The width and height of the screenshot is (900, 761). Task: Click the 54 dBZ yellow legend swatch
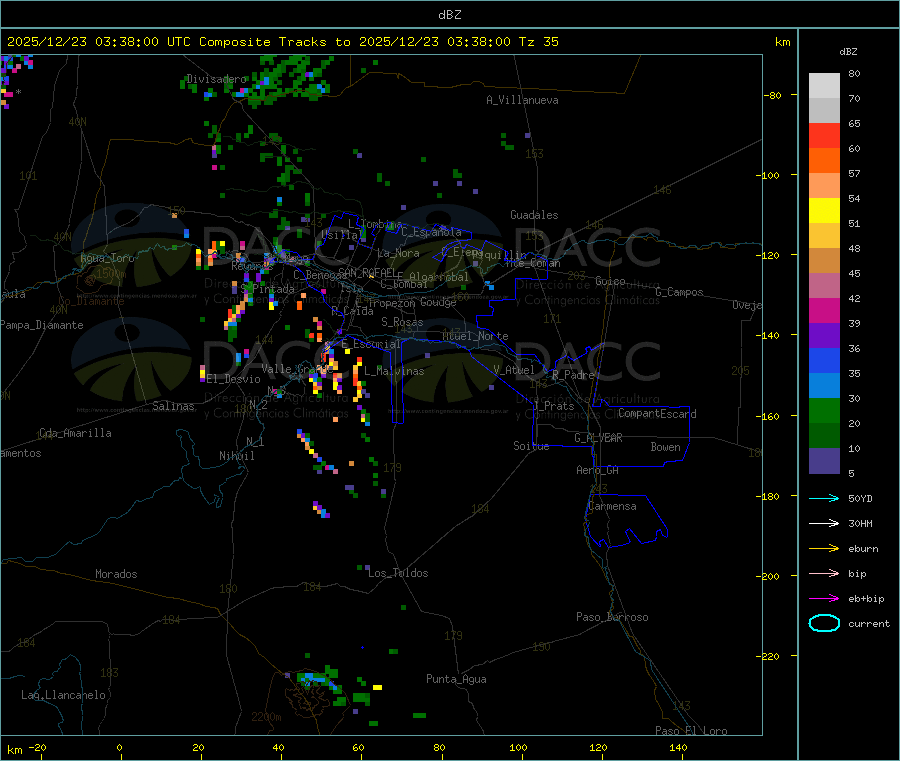[824, 211]
